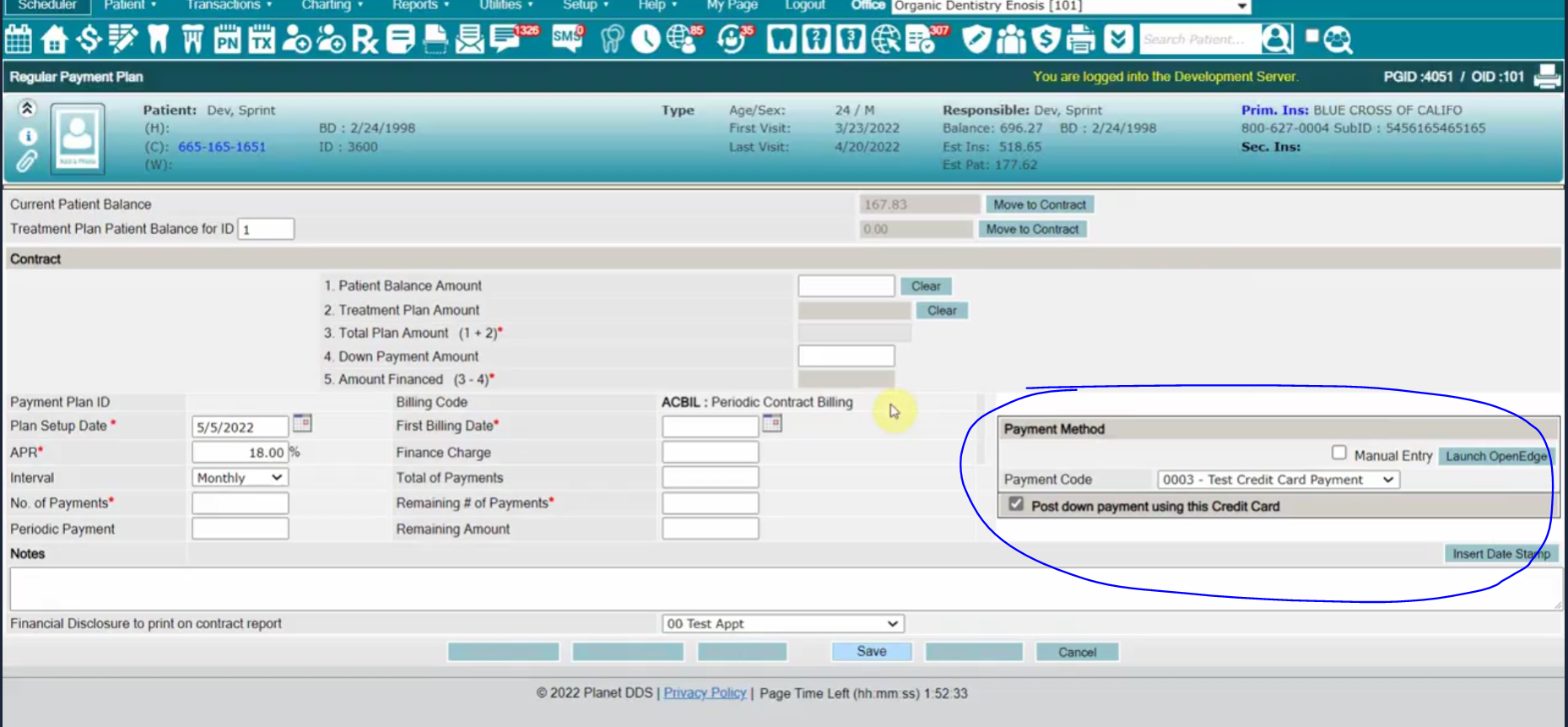Viewport: 1568px width, 727px height.
Task: Click the printer icon in toolbar
Action: point(1080,39)
